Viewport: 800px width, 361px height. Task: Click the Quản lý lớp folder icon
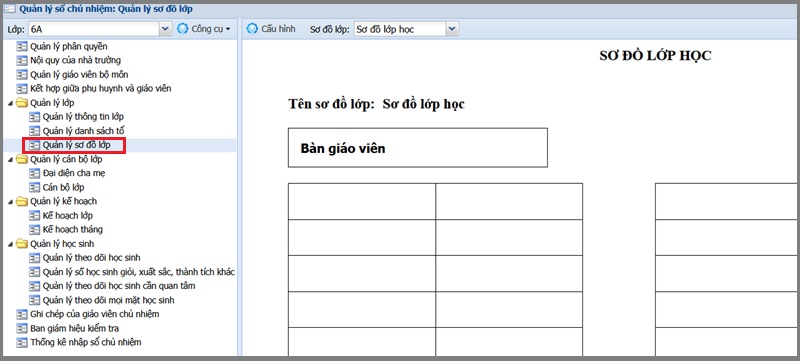[21, 103]
